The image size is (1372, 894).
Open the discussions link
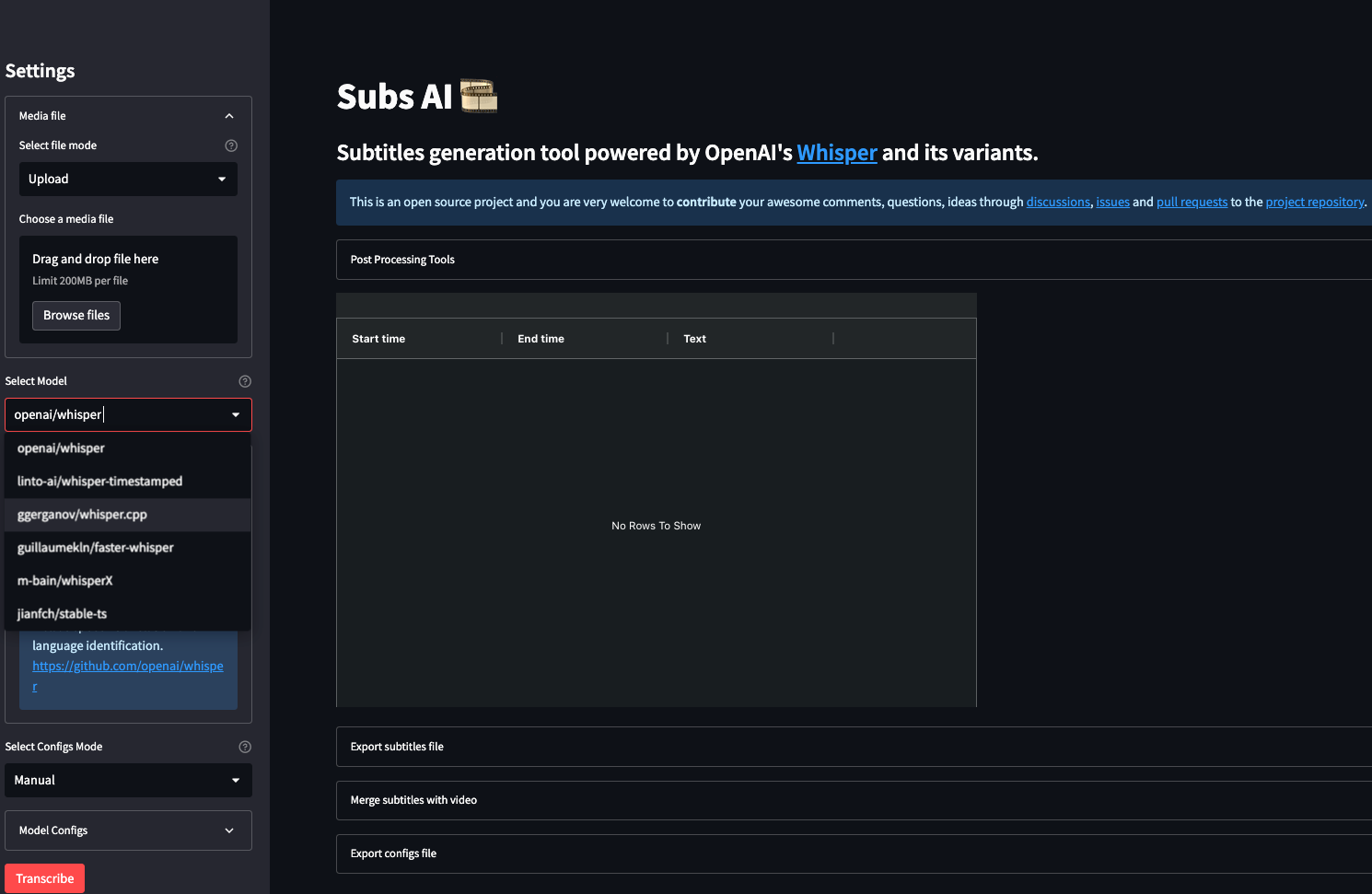tap(1058, 202)
